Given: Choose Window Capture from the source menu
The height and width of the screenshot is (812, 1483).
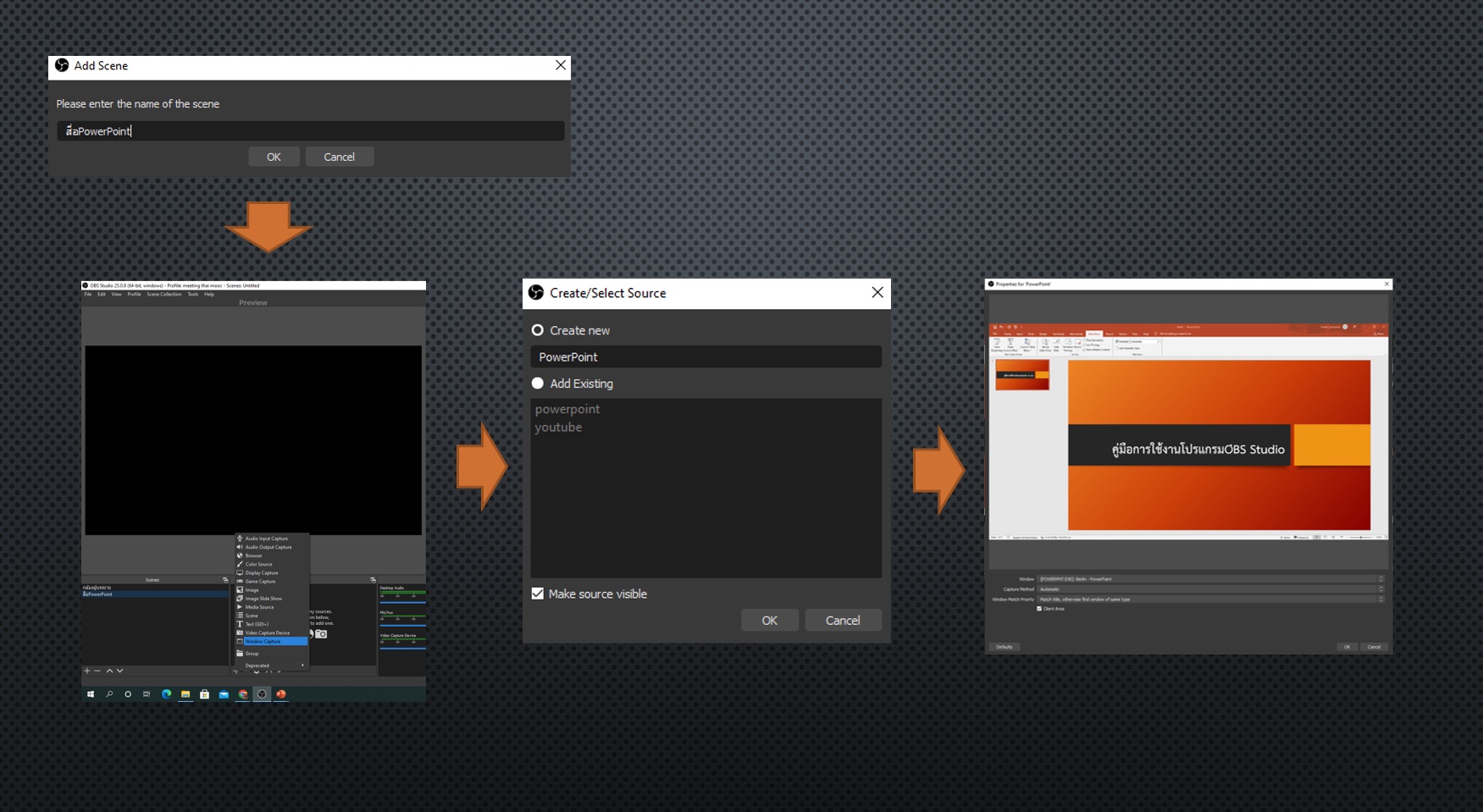Looking at the screenshot, I should [x=273, y=641].
